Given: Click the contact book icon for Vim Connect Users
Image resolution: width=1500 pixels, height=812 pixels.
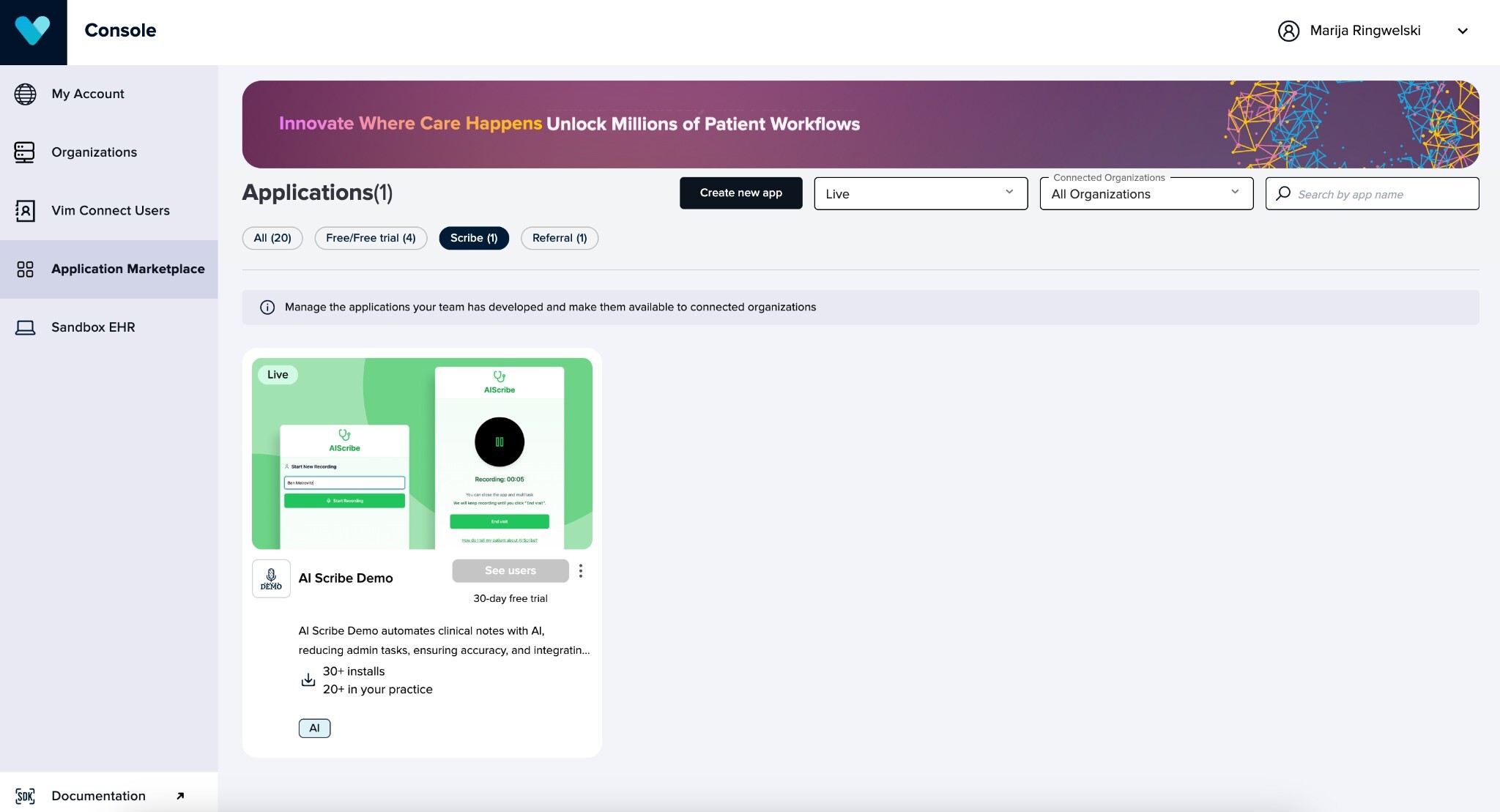Looking at the screenshot, I should pos(25,211).
